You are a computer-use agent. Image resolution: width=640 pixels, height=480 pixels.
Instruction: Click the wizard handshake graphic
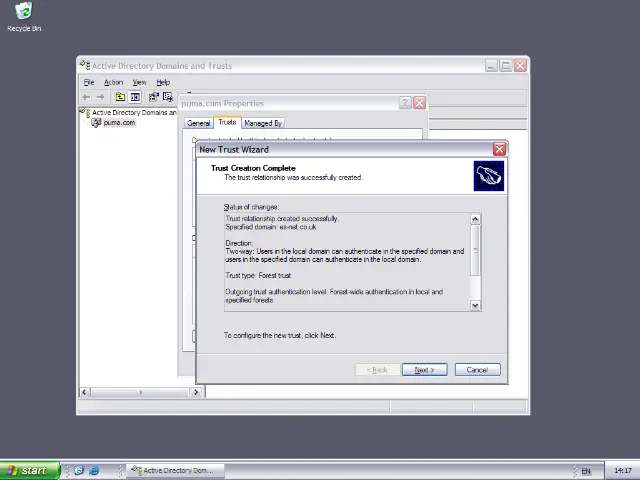pos(489,176)
